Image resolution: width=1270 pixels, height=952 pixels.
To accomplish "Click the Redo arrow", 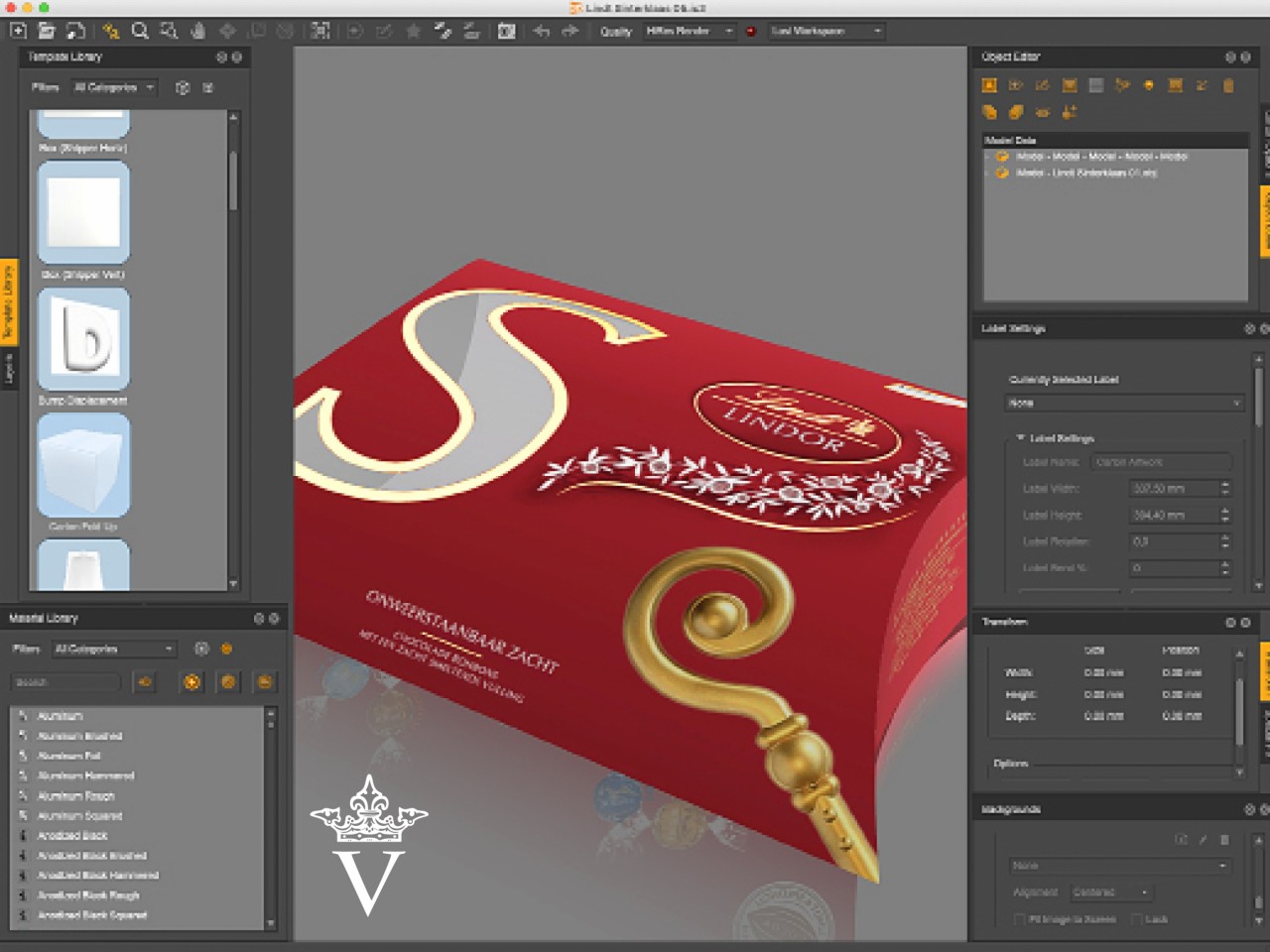I will coord(571,31).
